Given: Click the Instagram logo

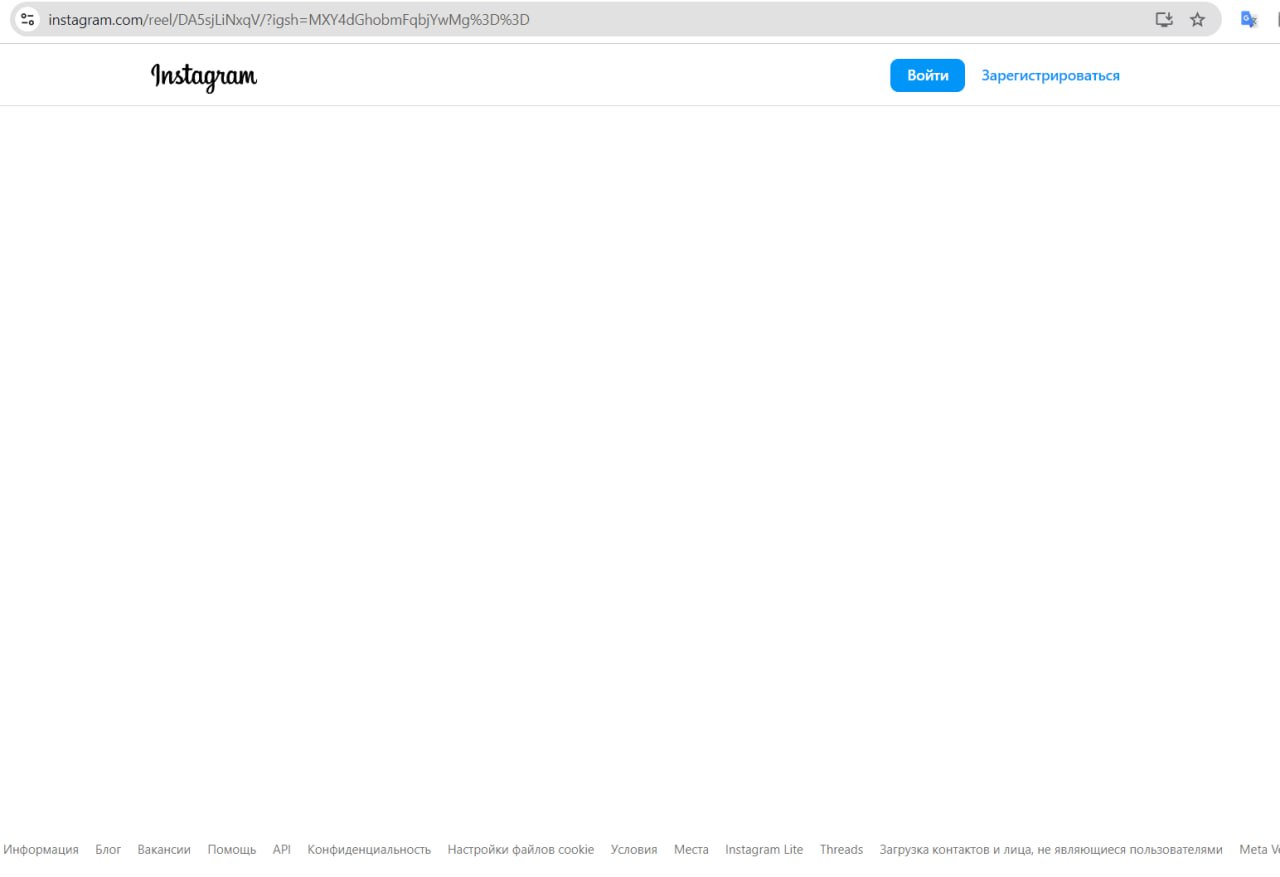Looking at the screenshot, I should (x=204, y=76).
